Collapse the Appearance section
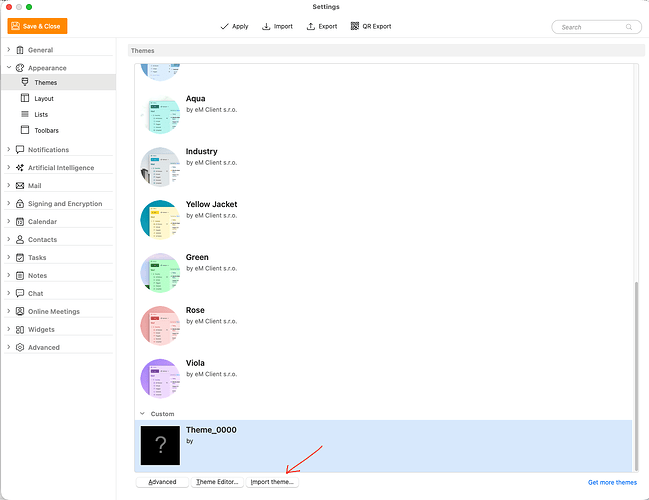The width and height of the screenshot is (649, 500). point(9,67)
